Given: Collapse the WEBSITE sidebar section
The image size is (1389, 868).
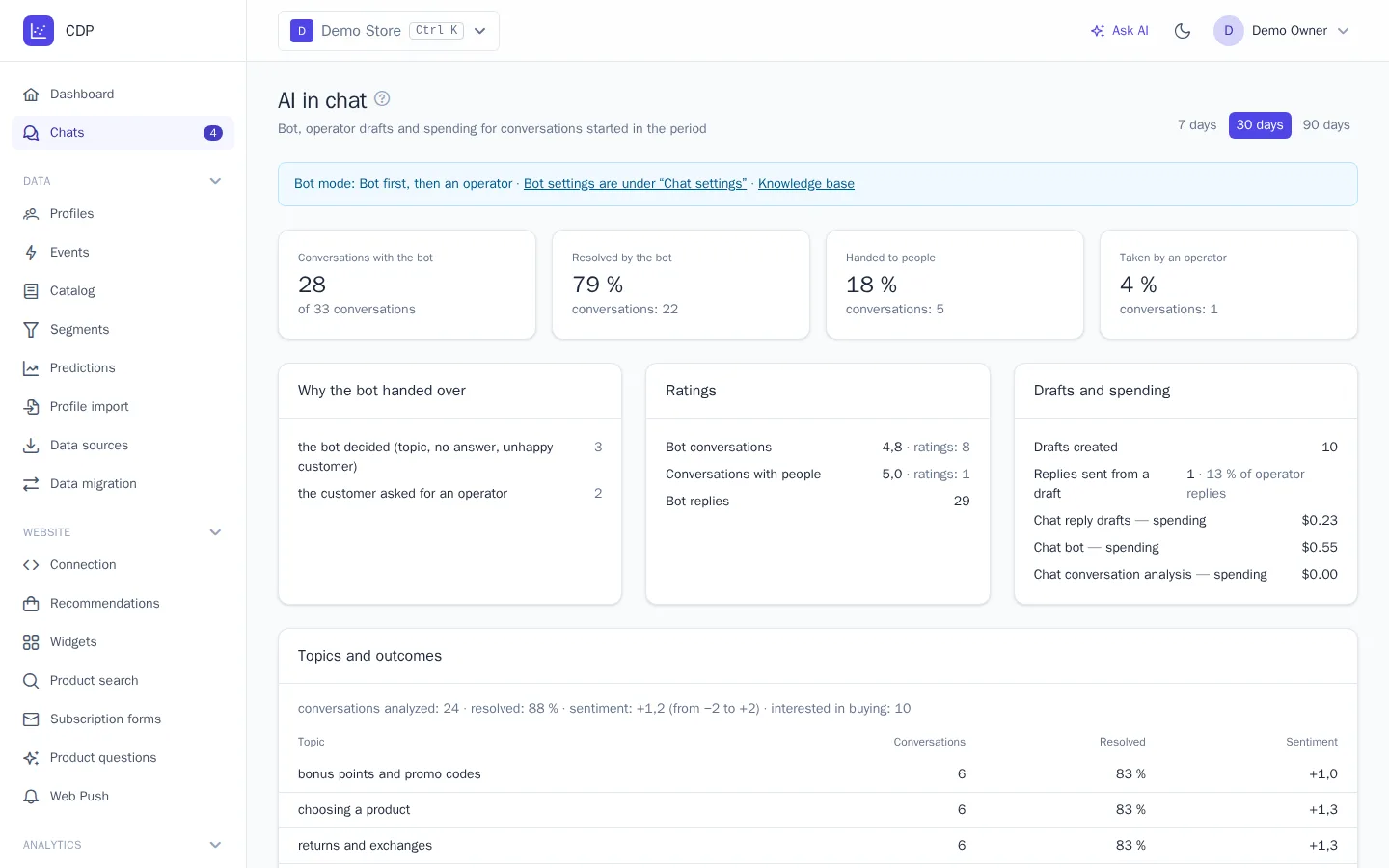Looking at the screenshot, I should 215,532.
